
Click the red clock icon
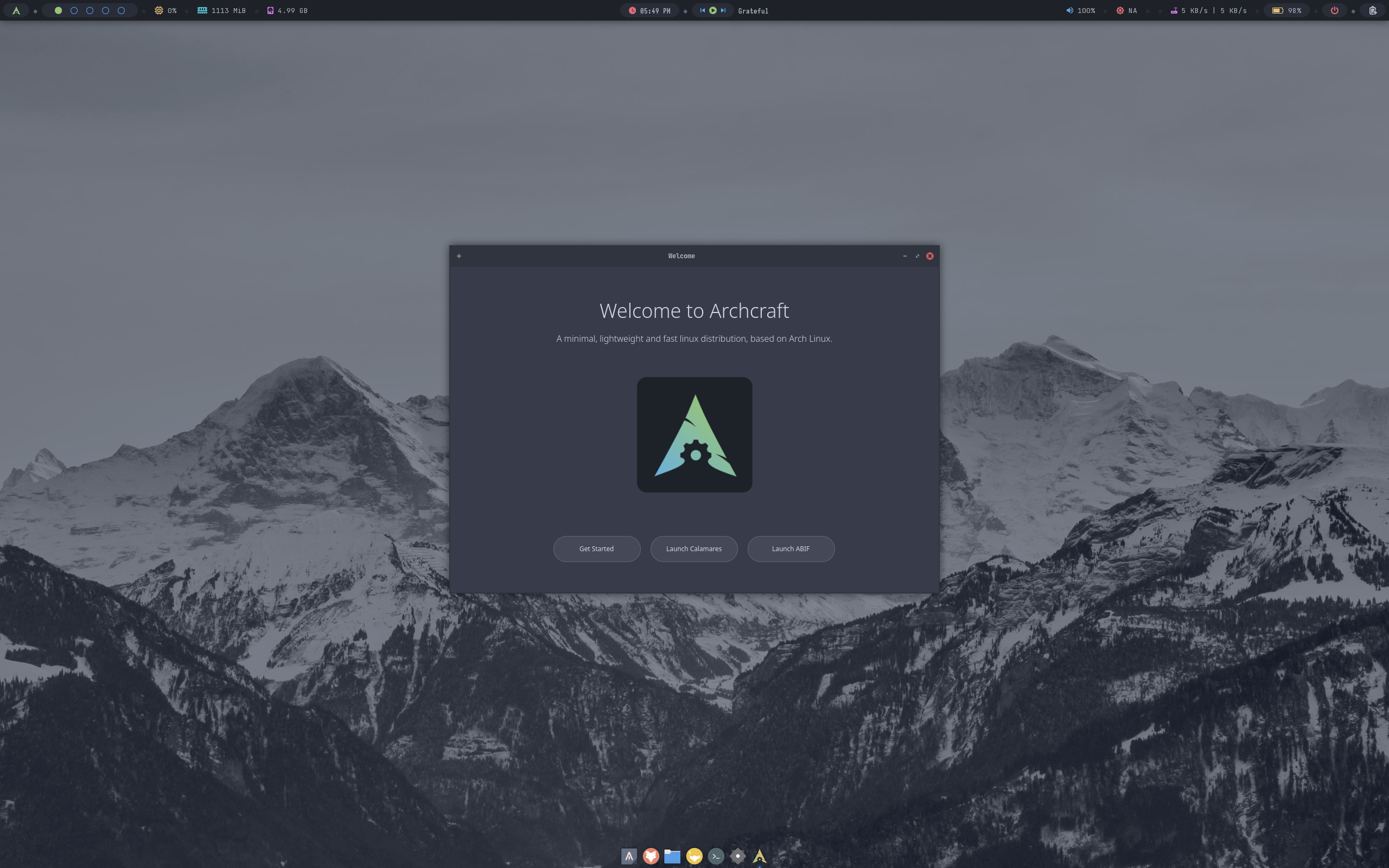point(632,10)
